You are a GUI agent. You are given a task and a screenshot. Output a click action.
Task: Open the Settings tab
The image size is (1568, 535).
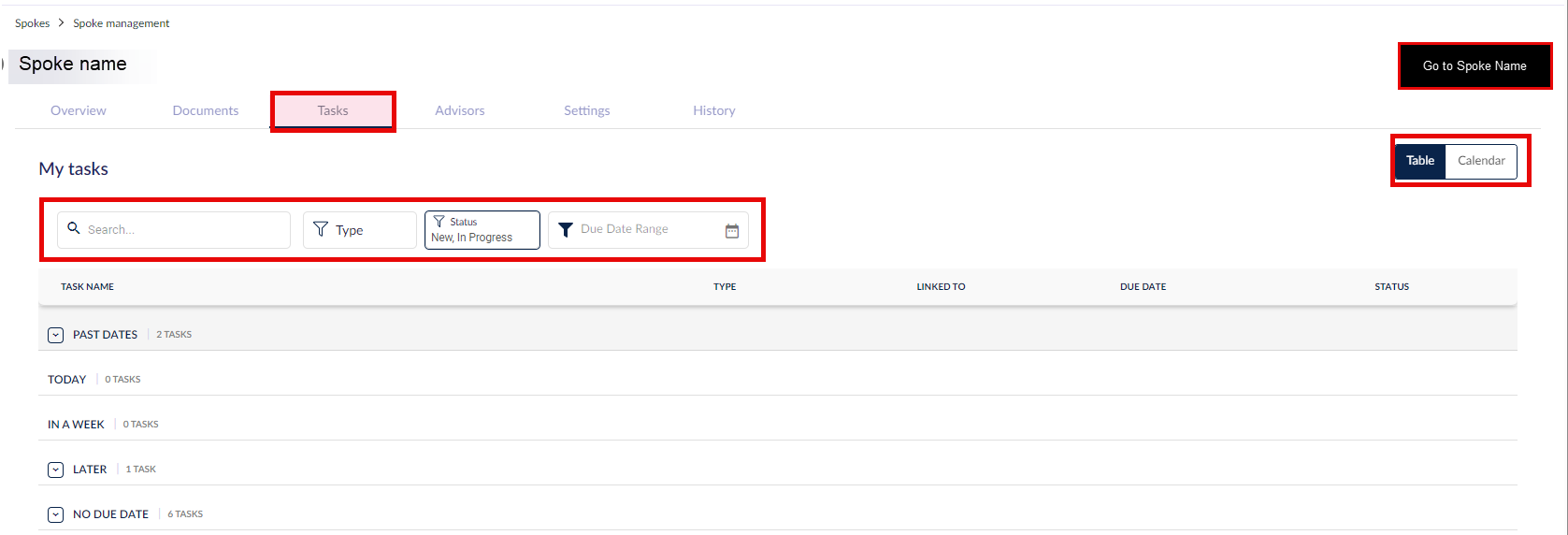point(587,110)
